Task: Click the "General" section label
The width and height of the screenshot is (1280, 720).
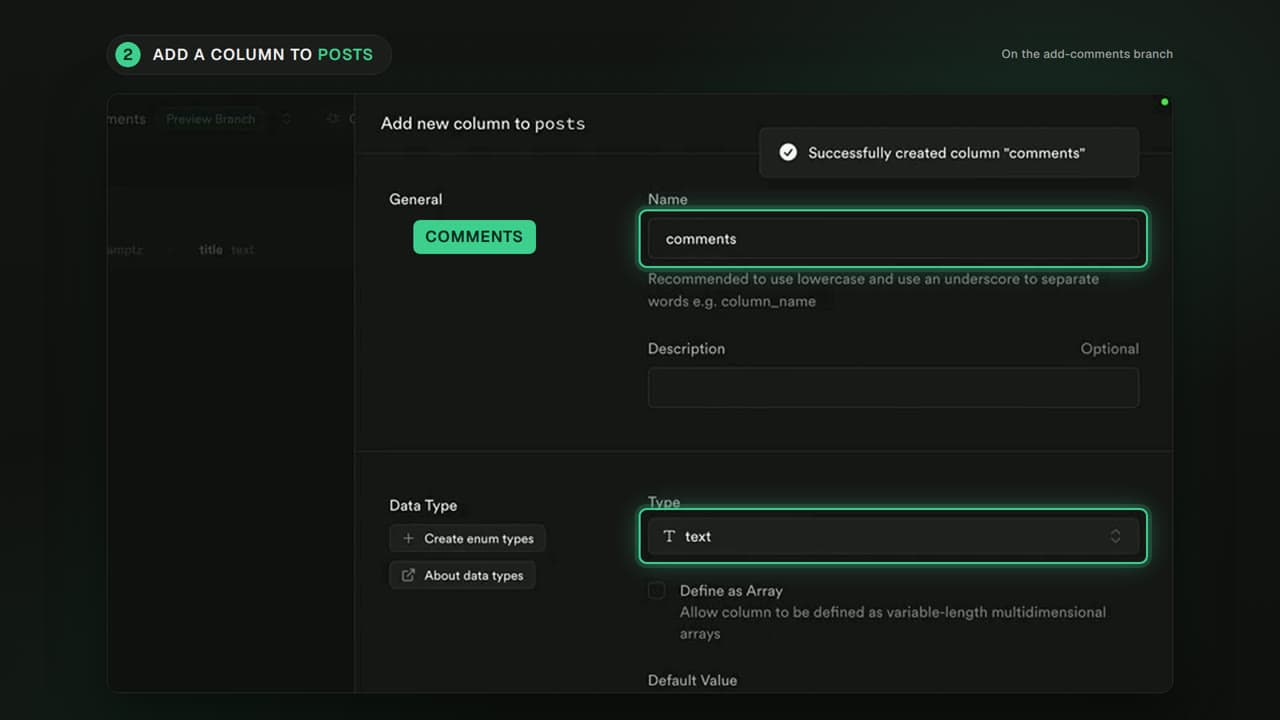Action: [416, 199]
